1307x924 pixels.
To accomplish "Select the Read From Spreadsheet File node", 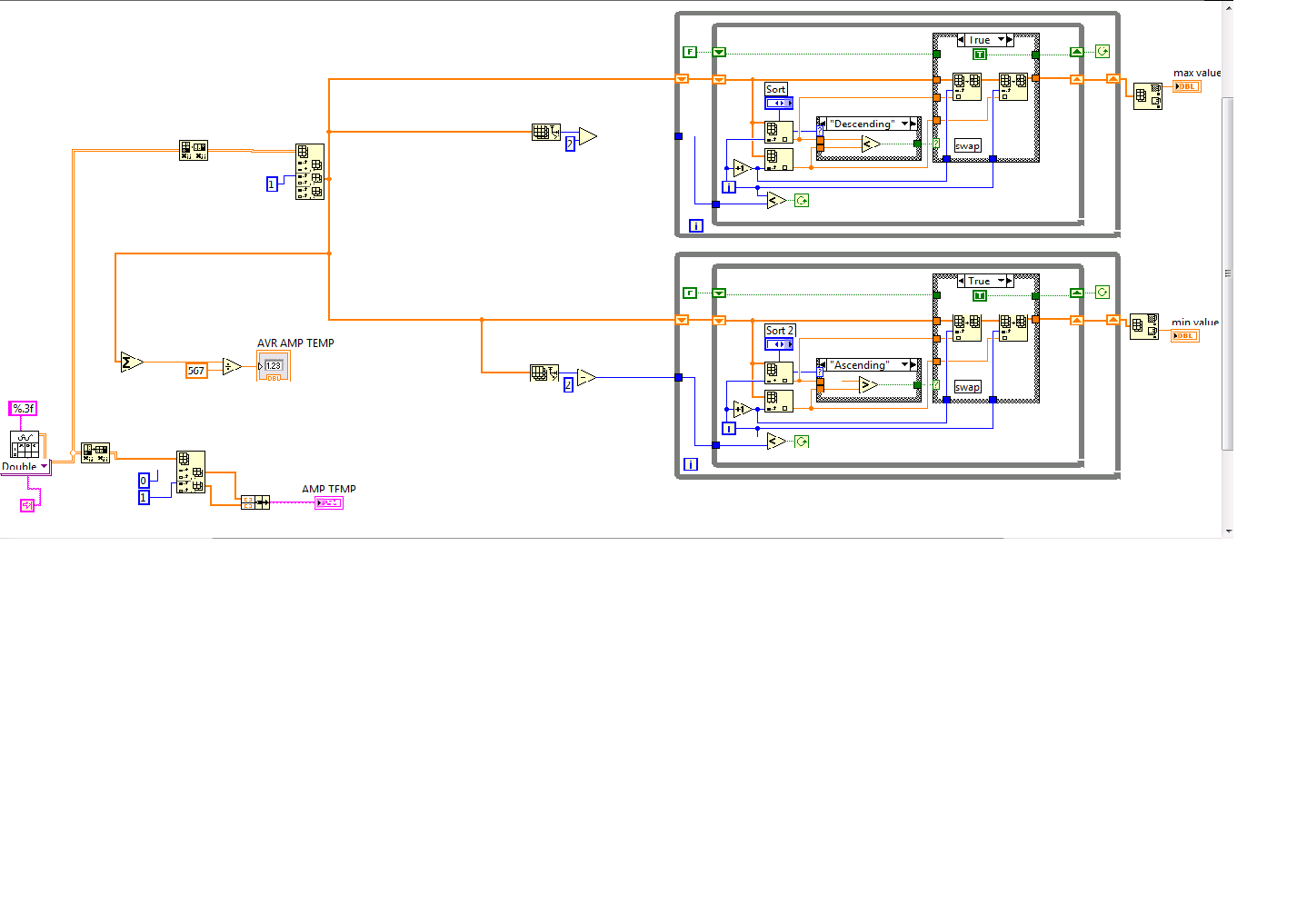I will click(25, 444).
